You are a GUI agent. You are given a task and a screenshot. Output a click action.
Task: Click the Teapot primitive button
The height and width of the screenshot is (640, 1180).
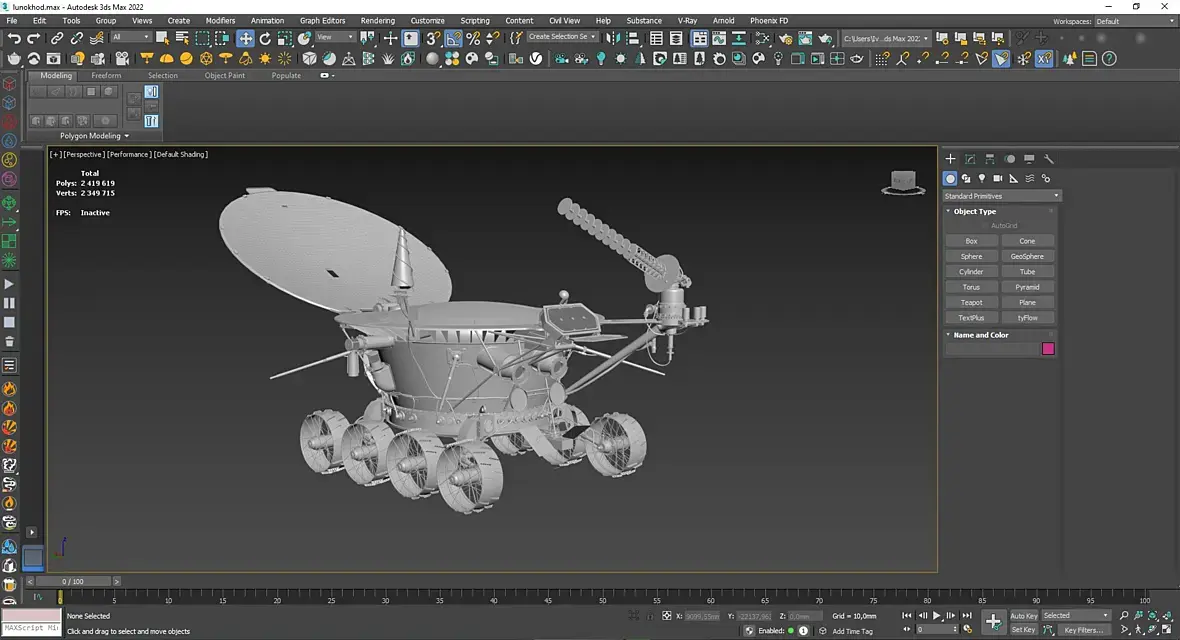971,302
